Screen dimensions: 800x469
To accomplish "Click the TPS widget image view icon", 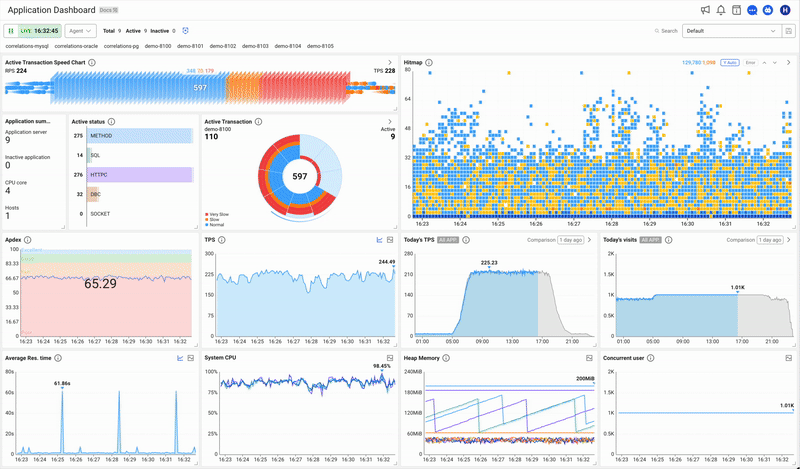I will [390, 240].
